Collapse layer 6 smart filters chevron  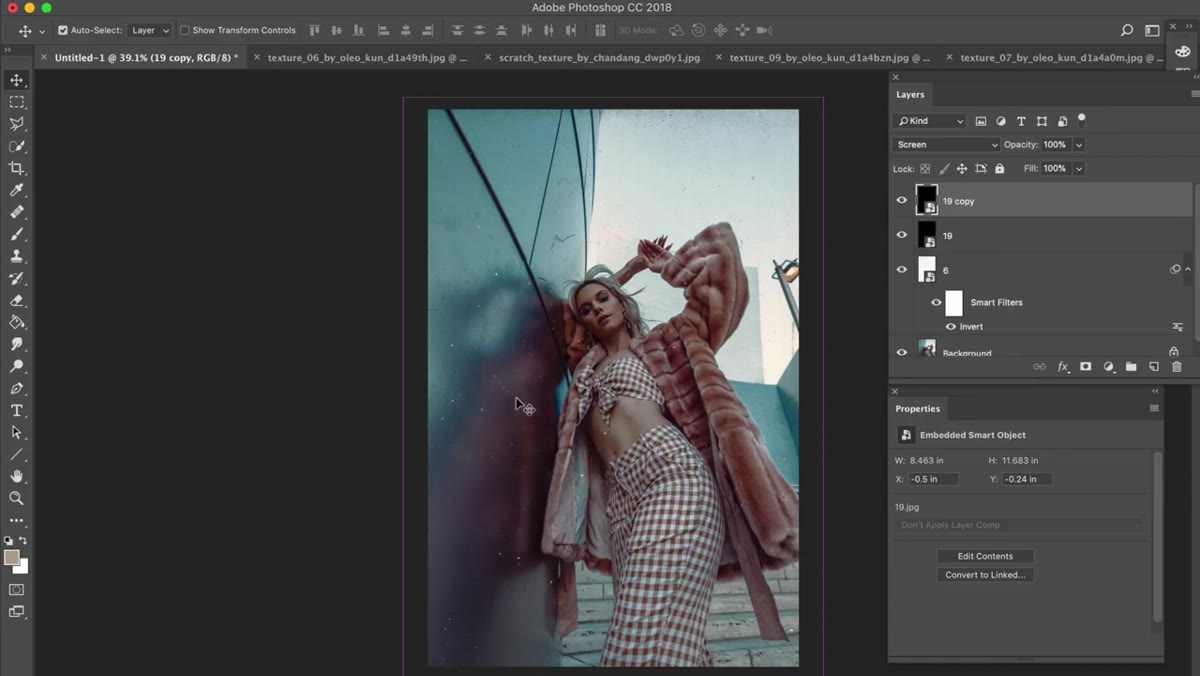click(1188, 270)
